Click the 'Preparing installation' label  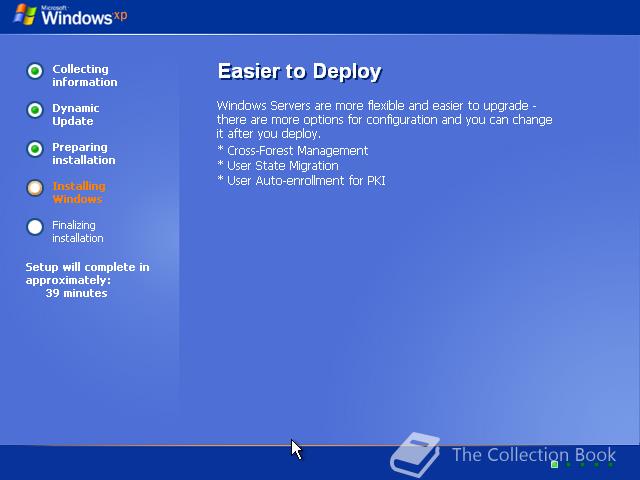click(x=84, y=153)
